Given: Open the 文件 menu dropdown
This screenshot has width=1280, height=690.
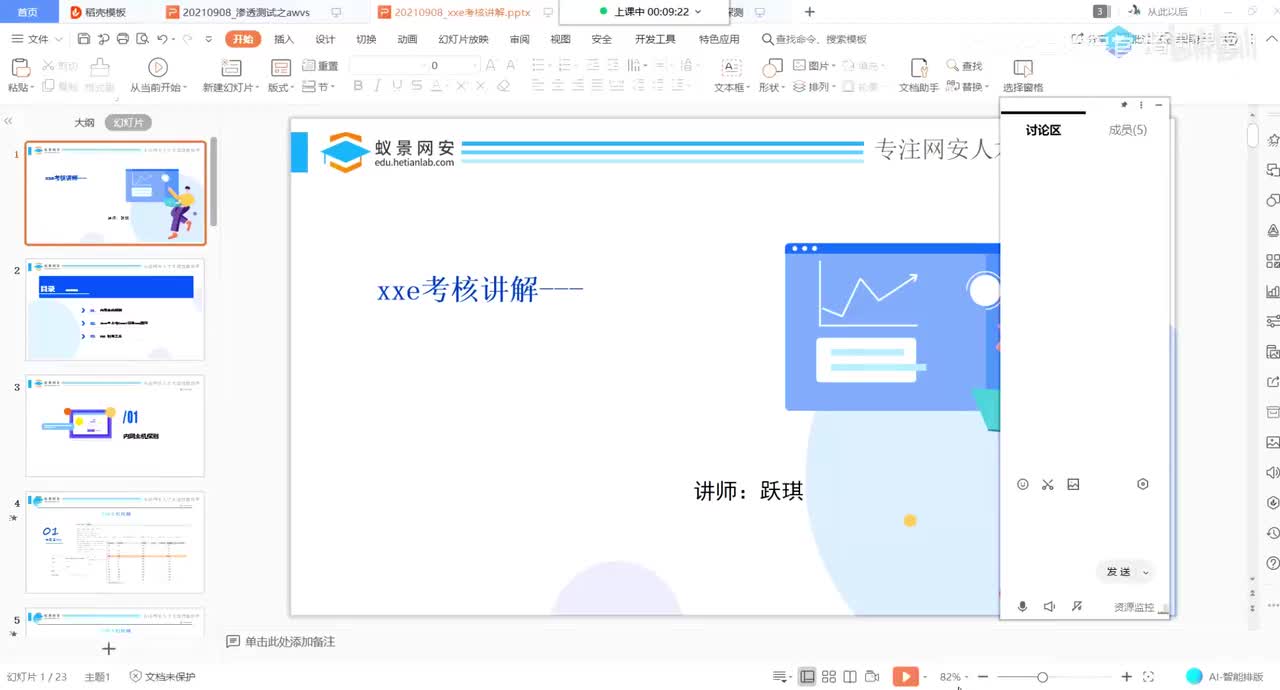Looking at the screenshot, I should click(x=38, y=39).
